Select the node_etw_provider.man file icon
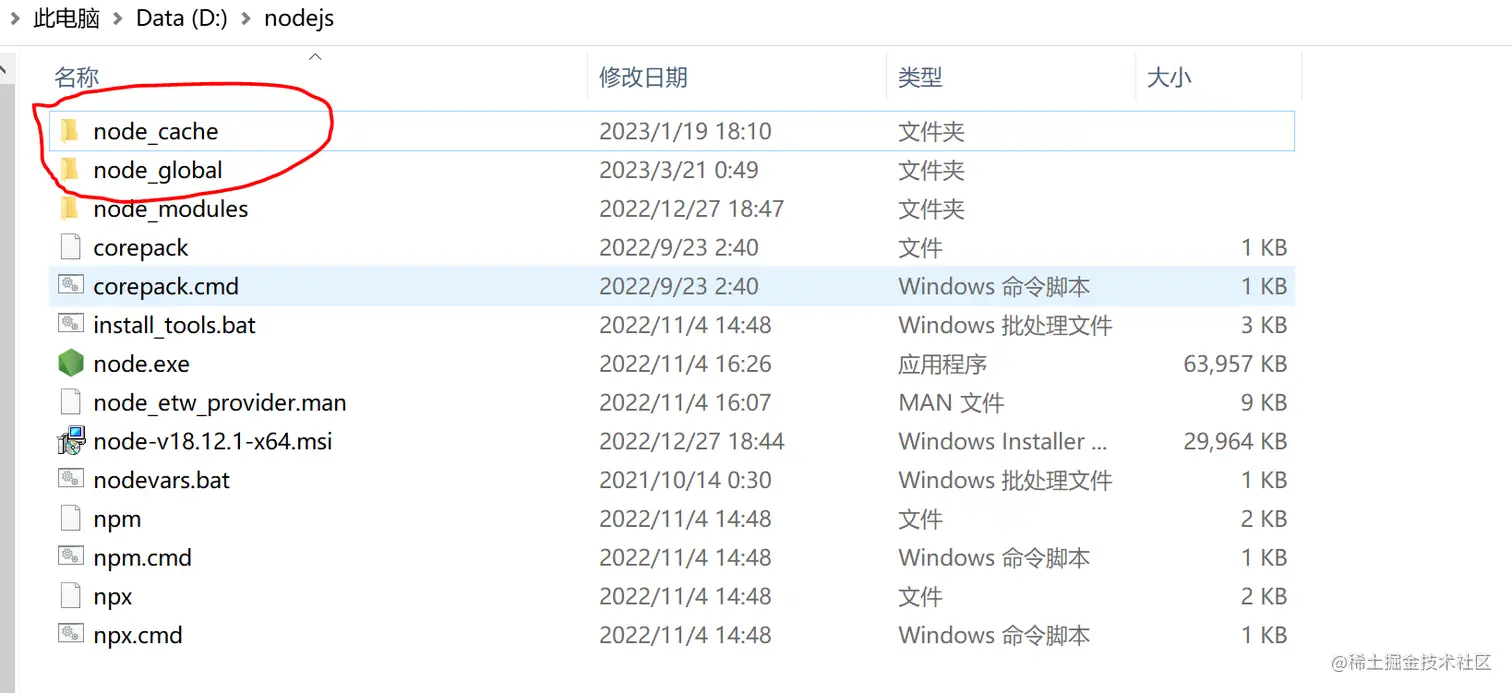 (x=70, y=402)
